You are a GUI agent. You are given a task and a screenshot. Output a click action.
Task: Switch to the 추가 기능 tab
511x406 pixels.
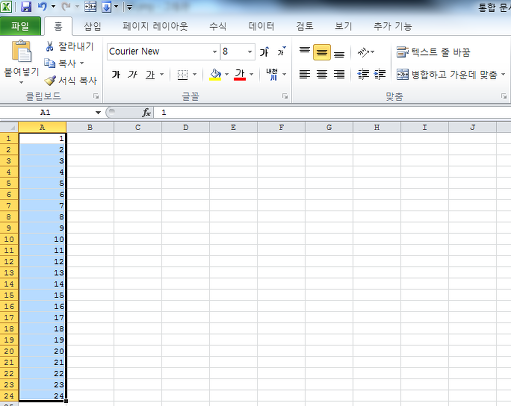point(393,26)
